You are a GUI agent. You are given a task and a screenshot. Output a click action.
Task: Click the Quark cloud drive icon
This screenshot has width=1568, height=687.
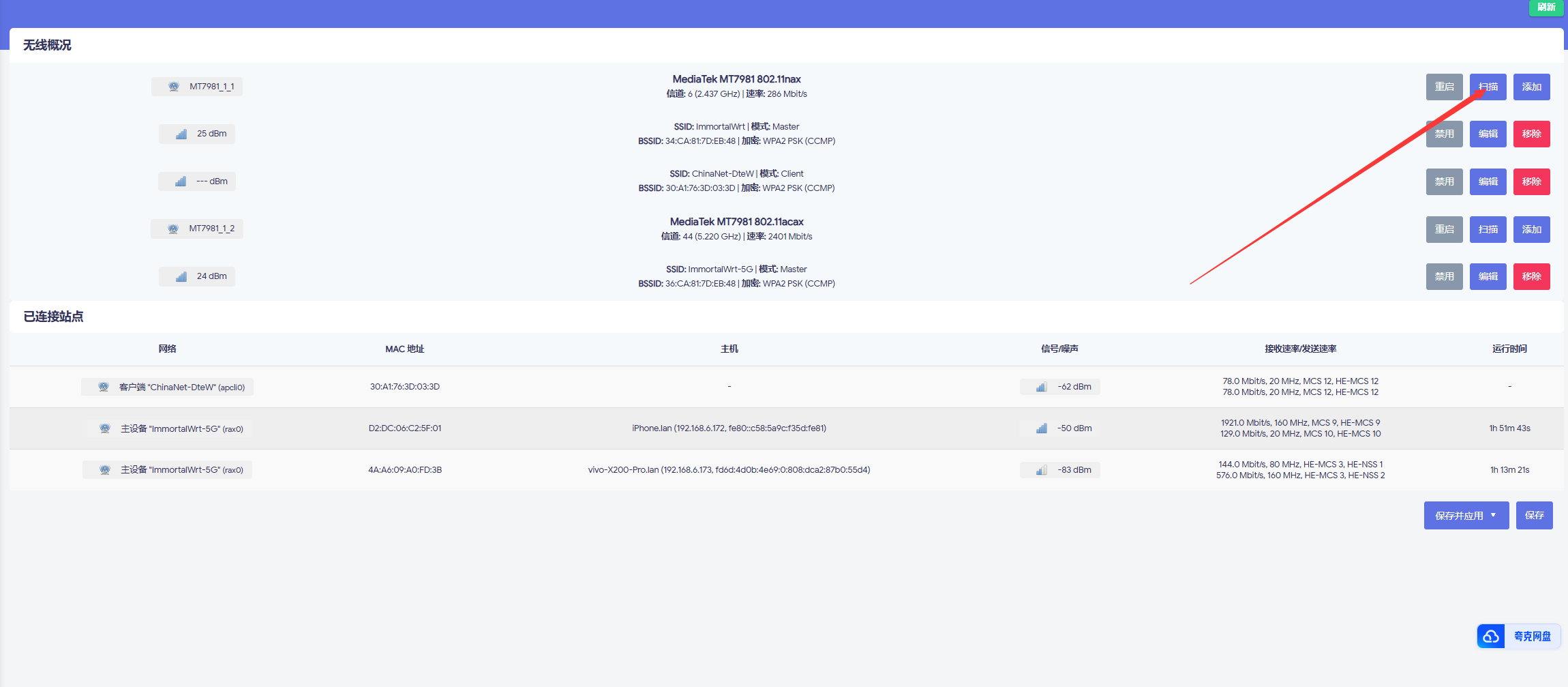(x=1491, y=637)
